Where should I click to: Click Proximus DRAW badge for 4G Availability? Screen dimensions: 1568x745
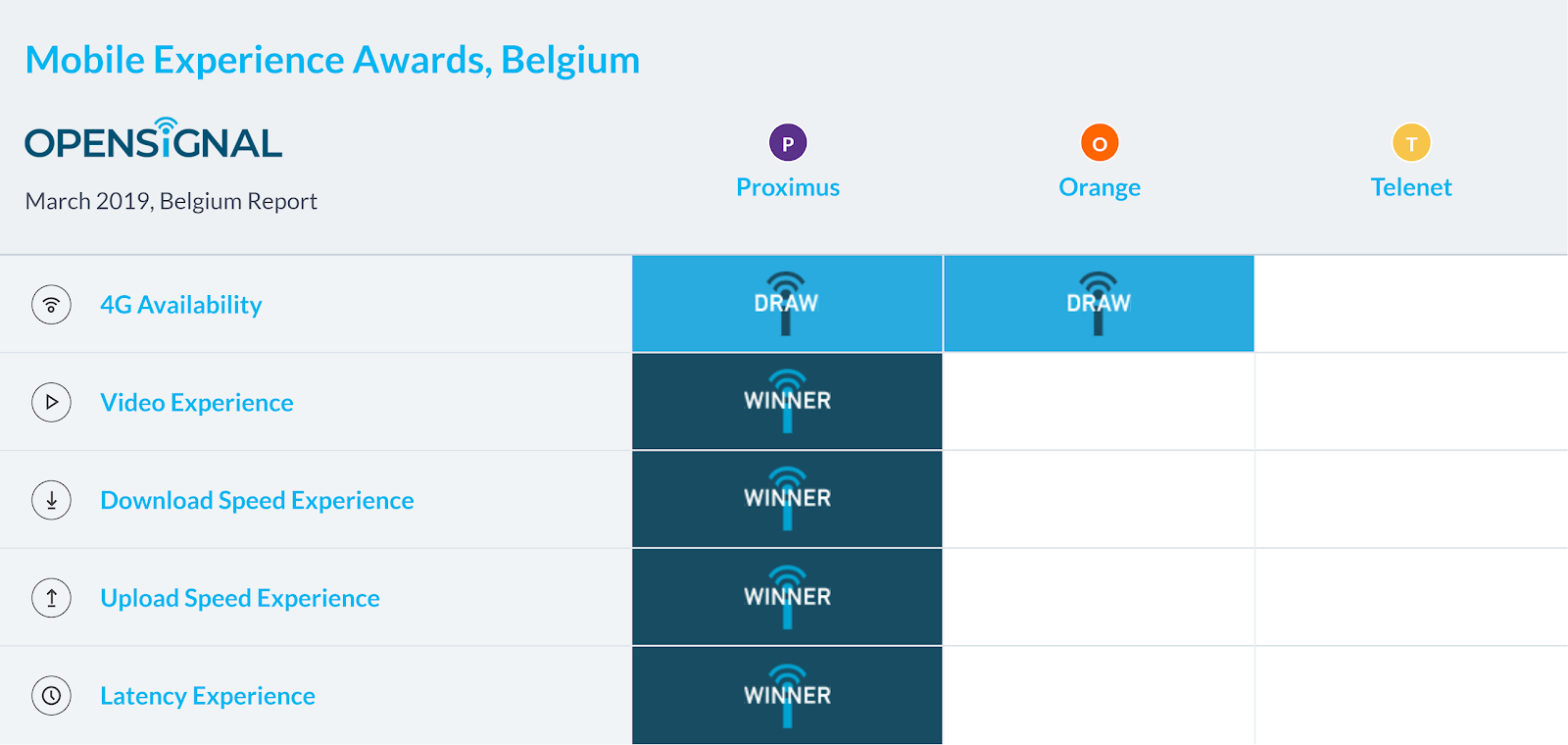[x=787, y=304]
